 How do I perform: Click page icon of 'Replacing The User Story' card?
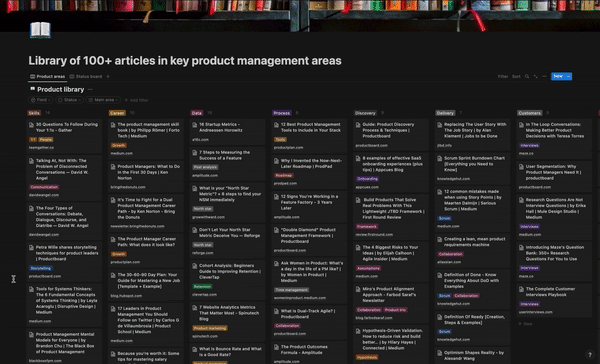point(440,125)
